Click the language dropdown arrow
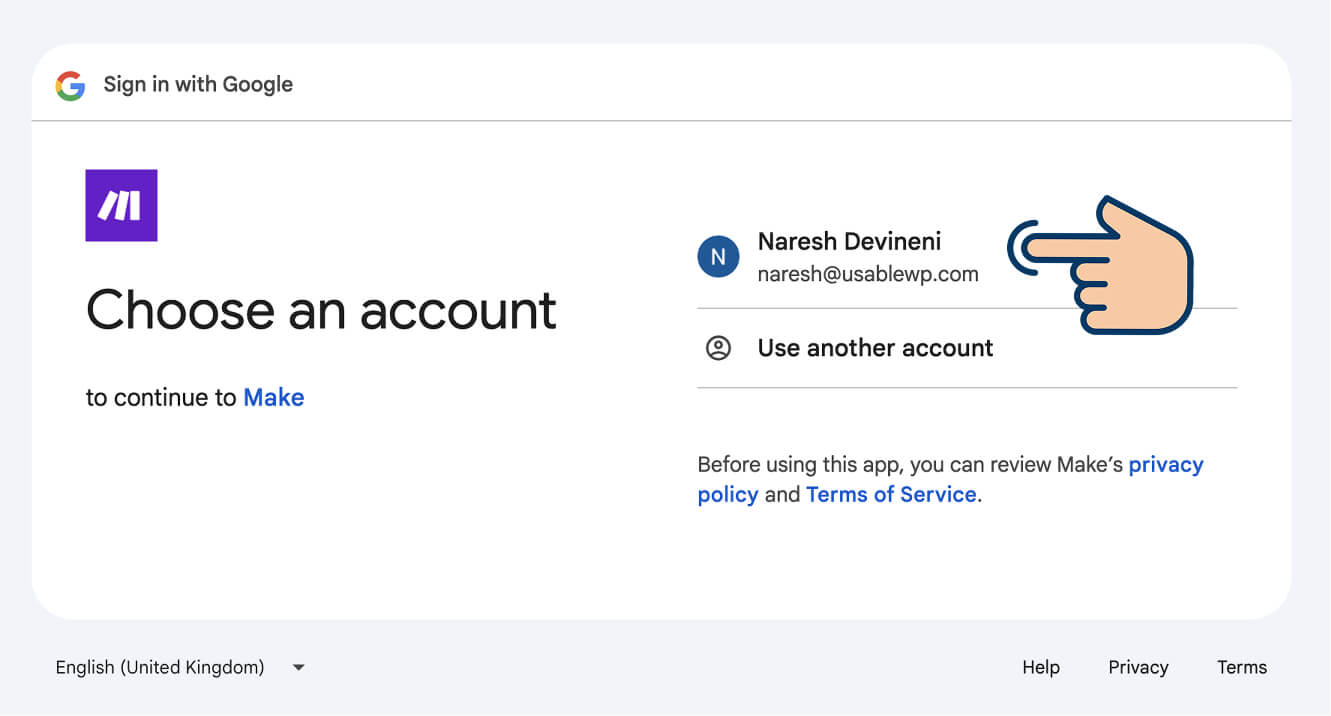1331x716 pixels. pyautogui.click(x=298, y=667)
